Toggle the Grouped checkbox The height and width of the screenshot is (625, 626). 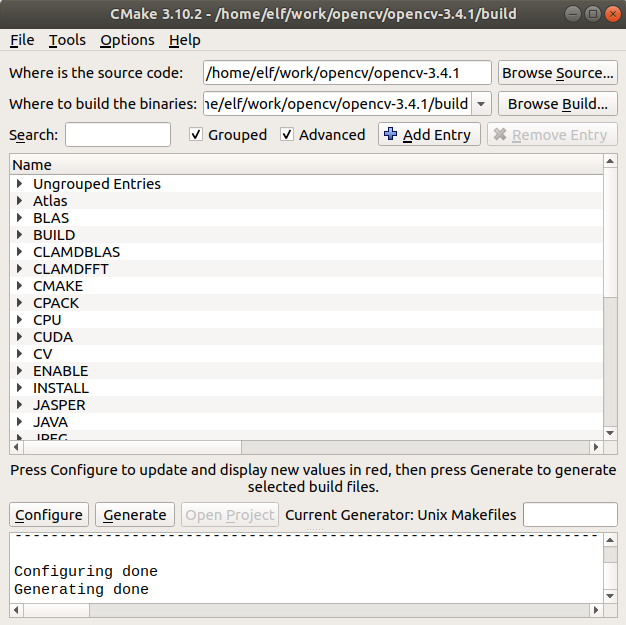click(196, 135)
